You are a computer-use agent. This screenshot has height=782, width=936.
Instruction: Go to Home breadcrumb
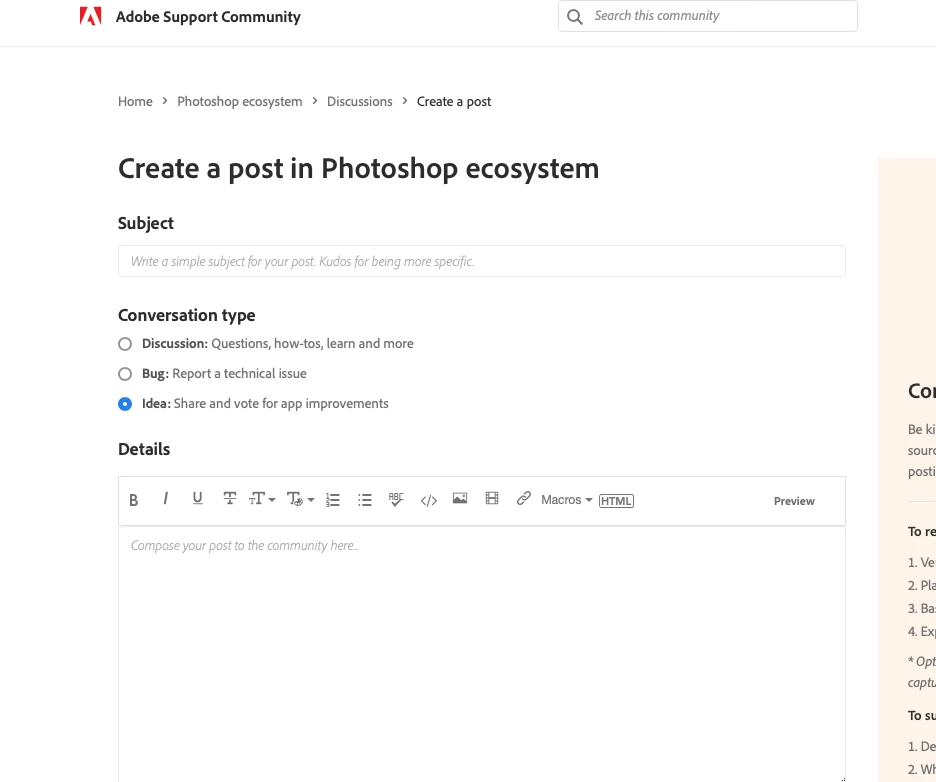(x=135, y=101)
